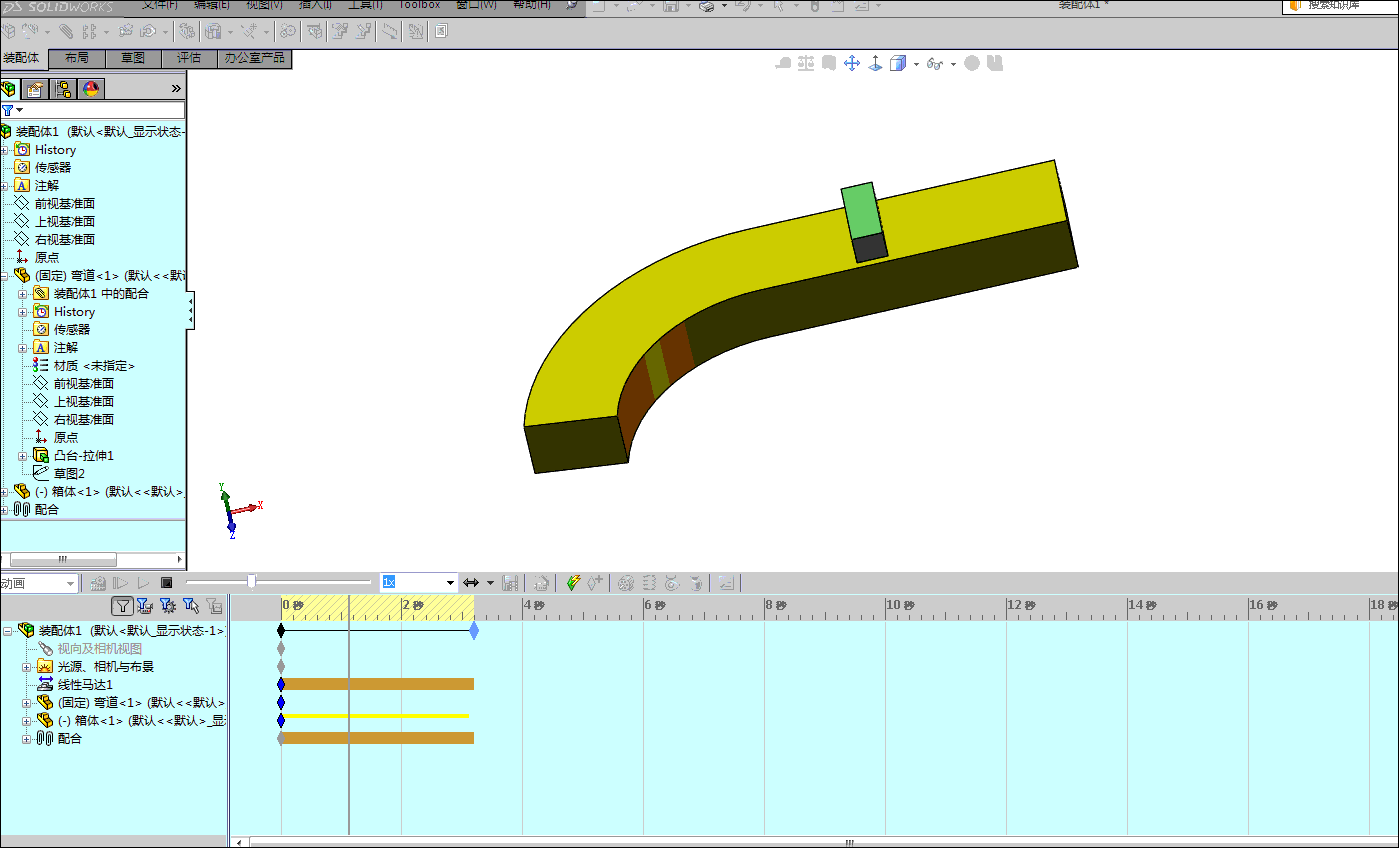
Task: Expand 装配体1 中的配合 folder node
Action: click(x=22, y=294)
